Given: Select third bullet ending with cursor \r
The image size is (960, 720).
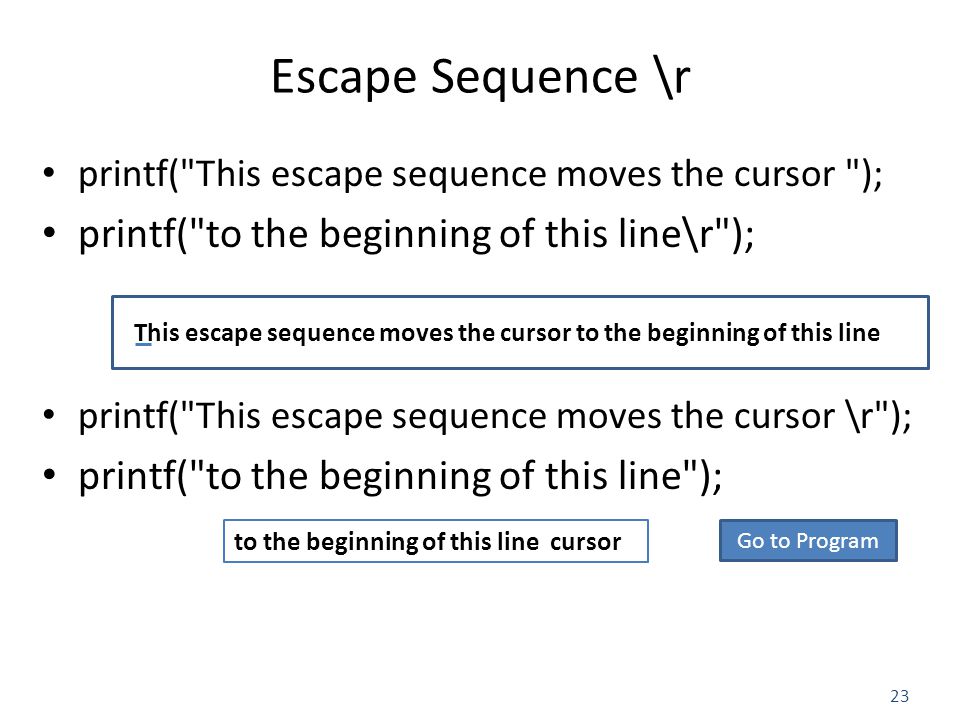Looking at the screenshot, I should click(495, 416).
